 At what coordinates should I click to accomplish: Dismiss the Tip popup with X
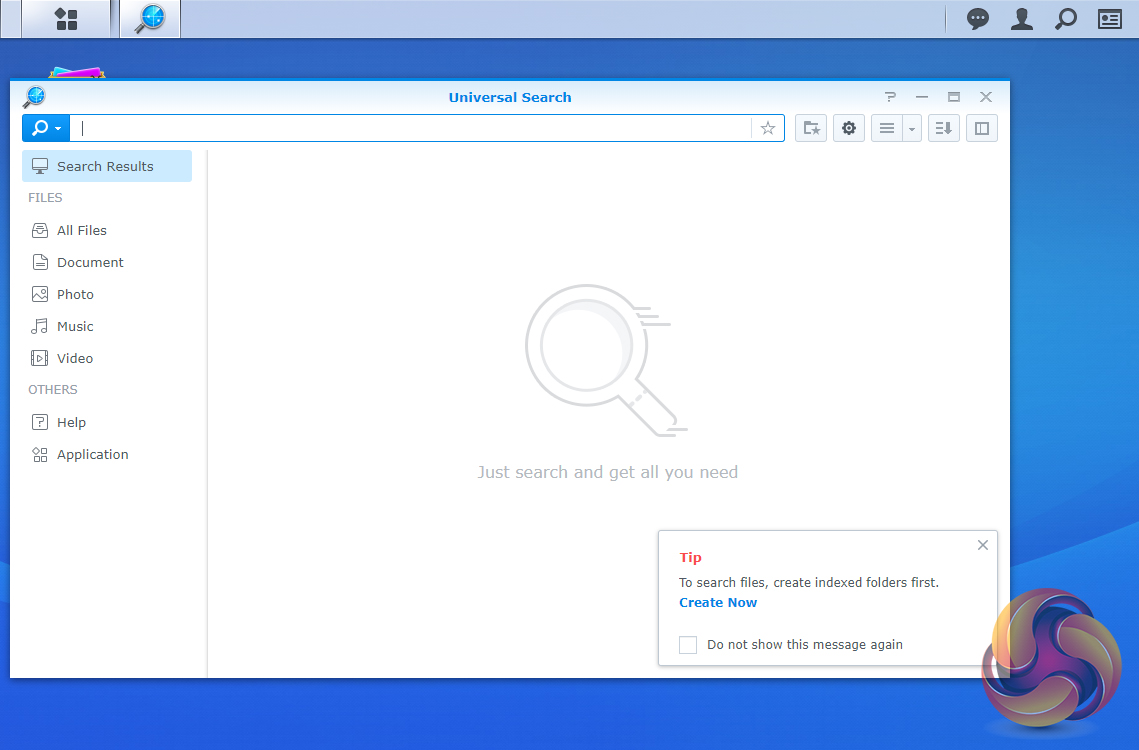[x=982, y=545]
